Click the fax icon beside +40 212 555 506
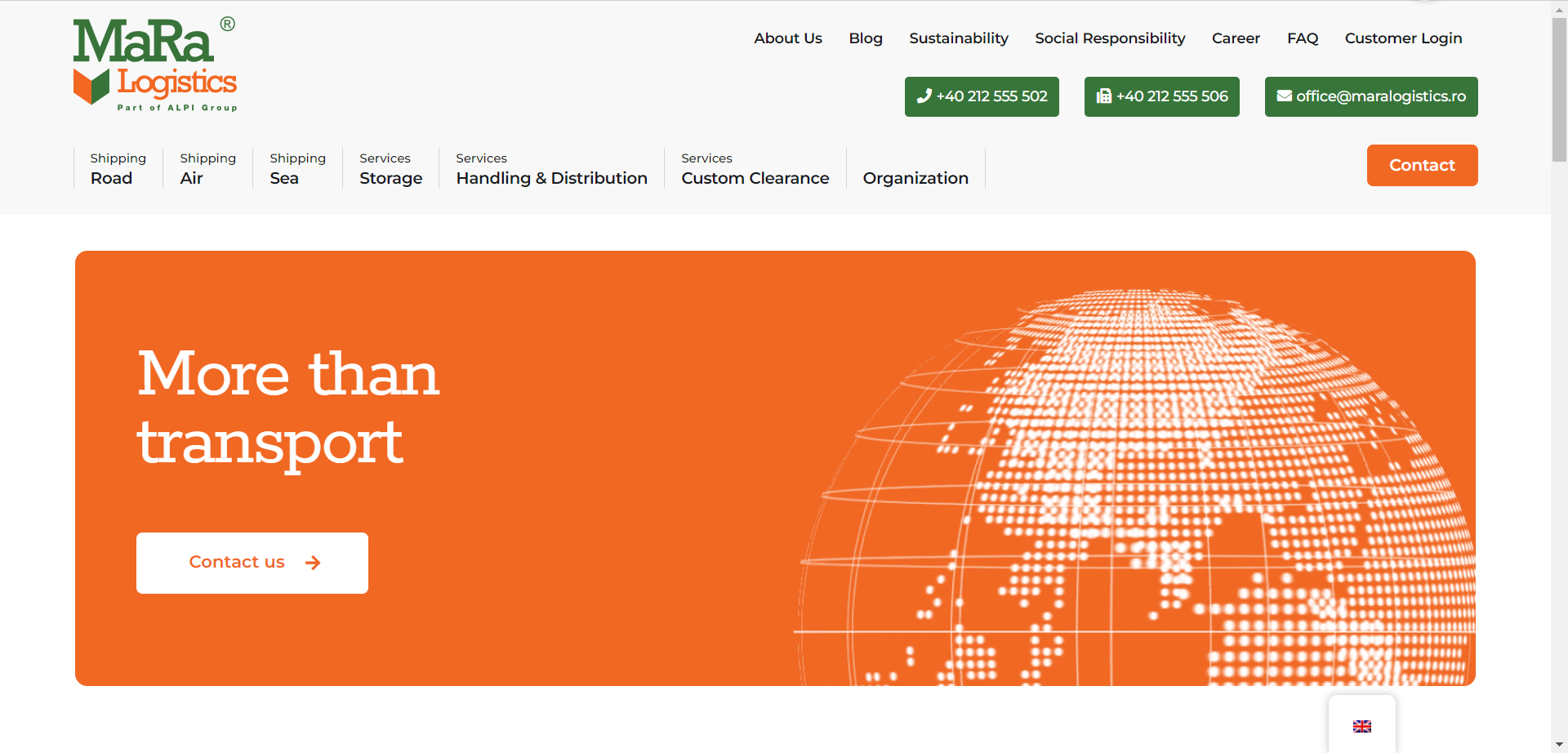 pyautogui.click(x=1103, y=96)
